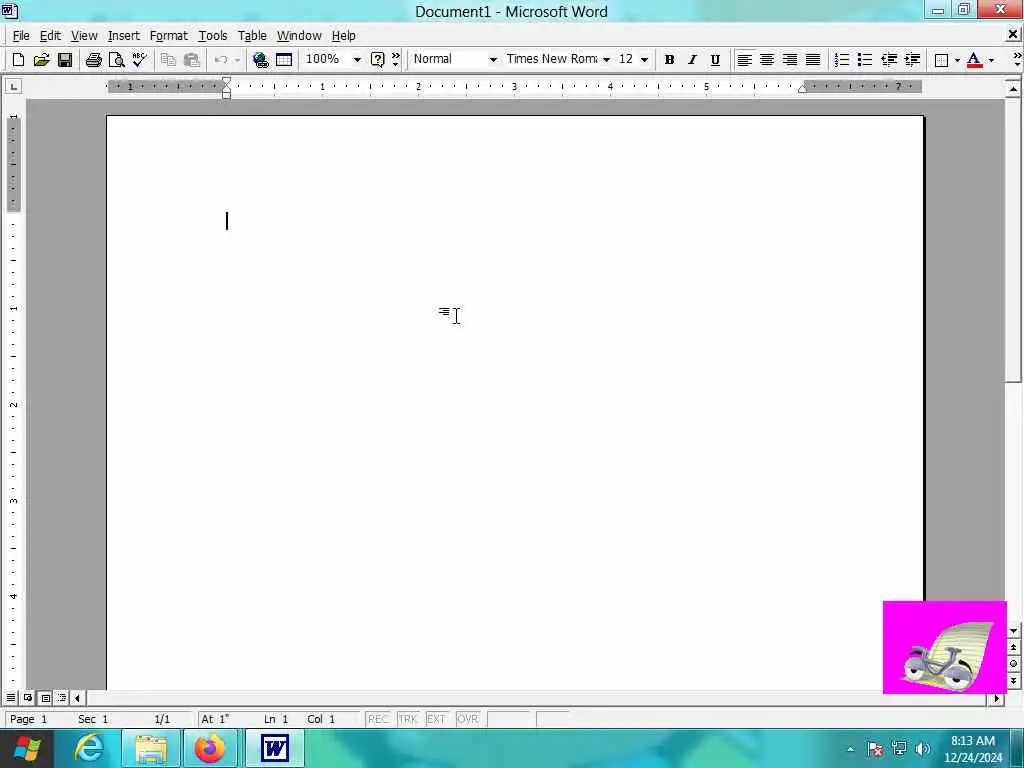Image resolution: width=1024 pixels, height=768 pixels.
Task: Open Print Preview
Action: 116,60
